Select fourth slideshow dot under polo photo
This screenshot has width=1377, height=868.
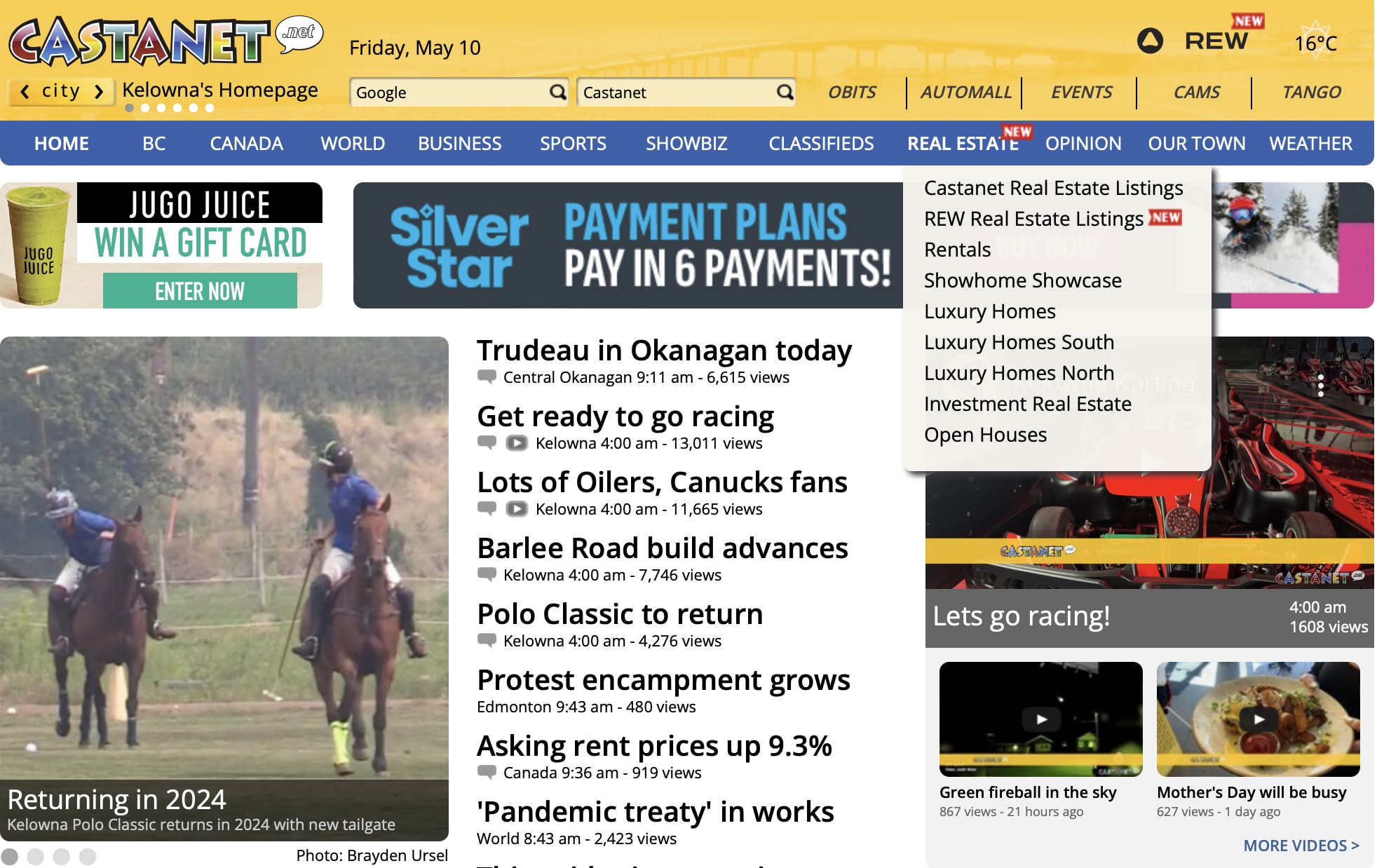88,856
